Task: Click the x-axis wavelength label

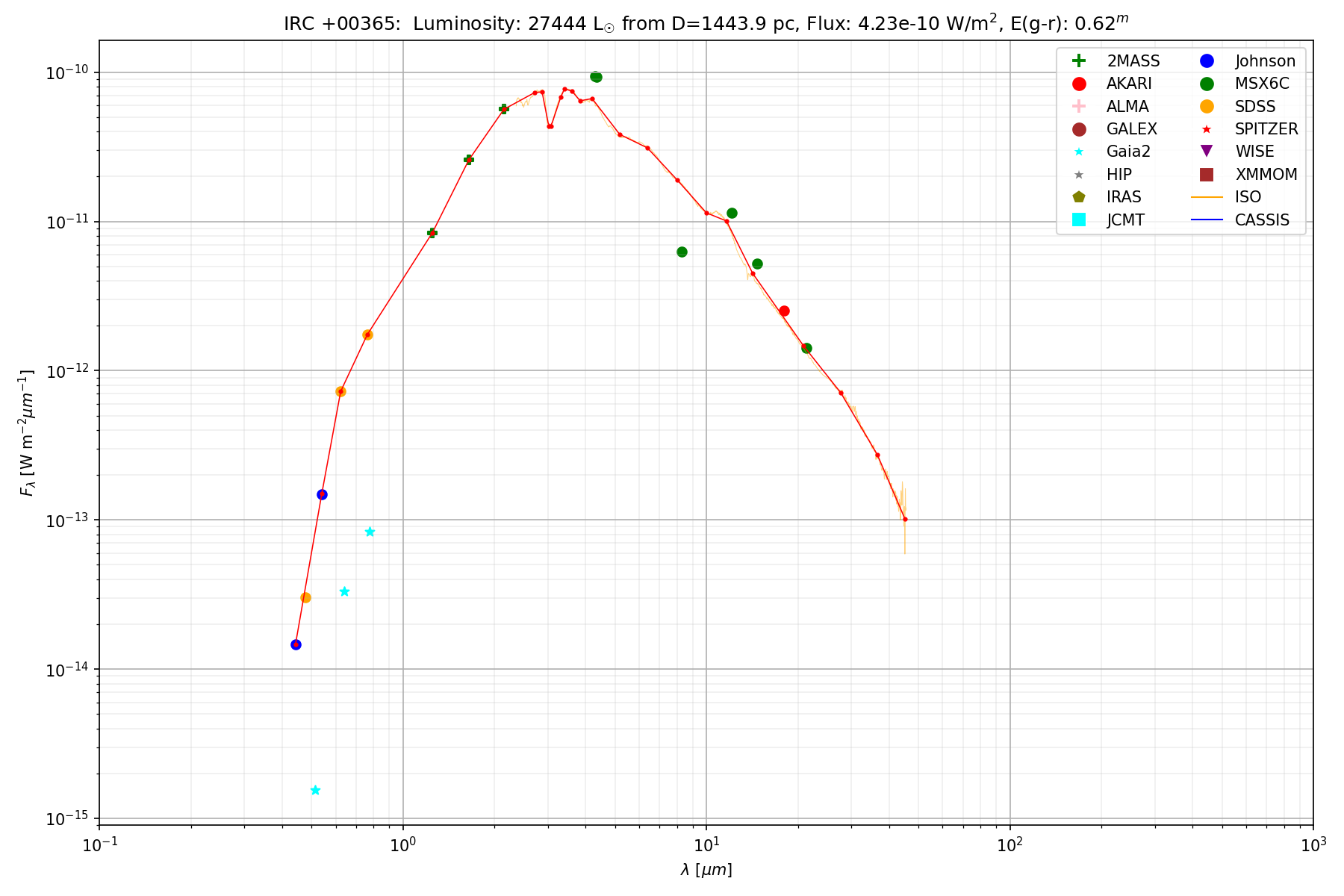Action: 706,870
